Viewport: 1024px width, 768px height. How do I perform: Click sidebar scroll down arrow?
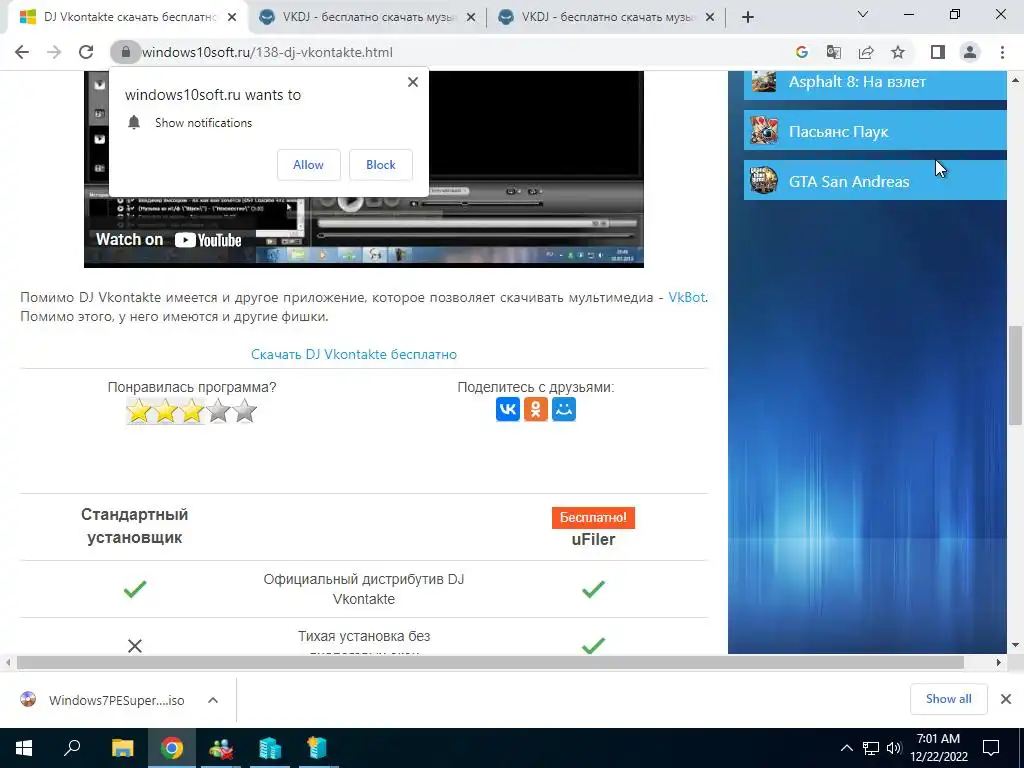(1015, 645)
